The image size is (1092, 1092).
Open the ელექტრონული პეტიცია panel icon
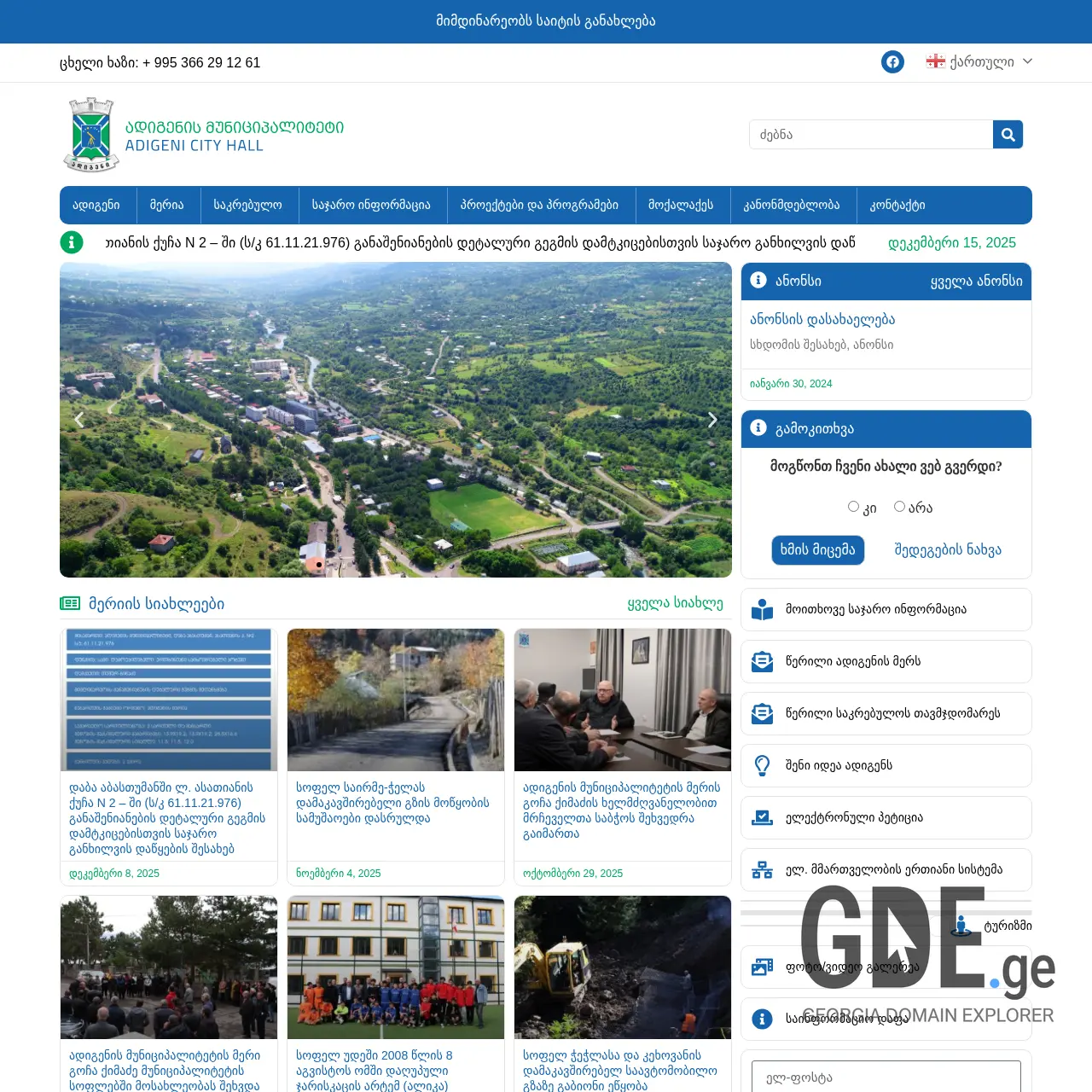(761, 817)
